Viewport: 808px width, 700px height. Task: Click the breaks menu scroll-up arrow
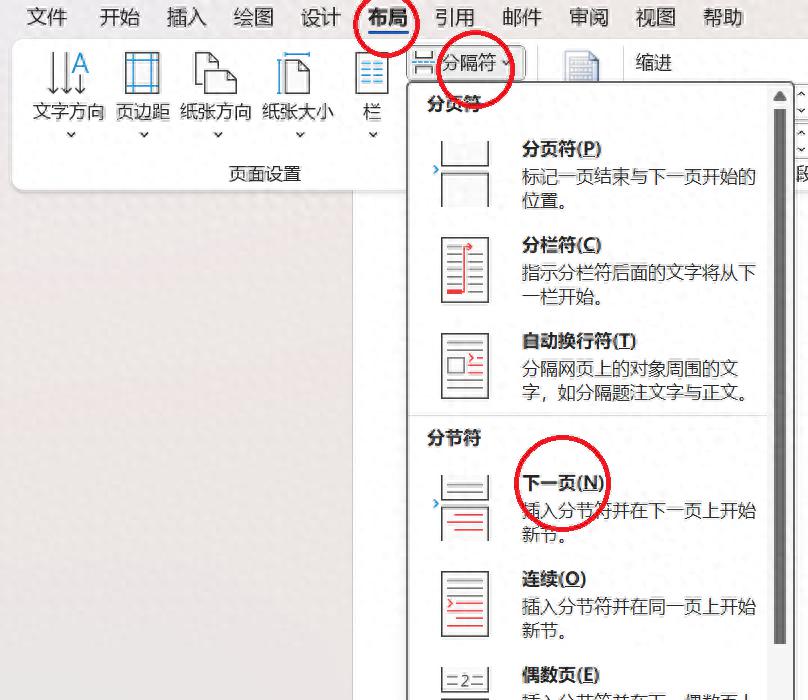pos(780,96)
